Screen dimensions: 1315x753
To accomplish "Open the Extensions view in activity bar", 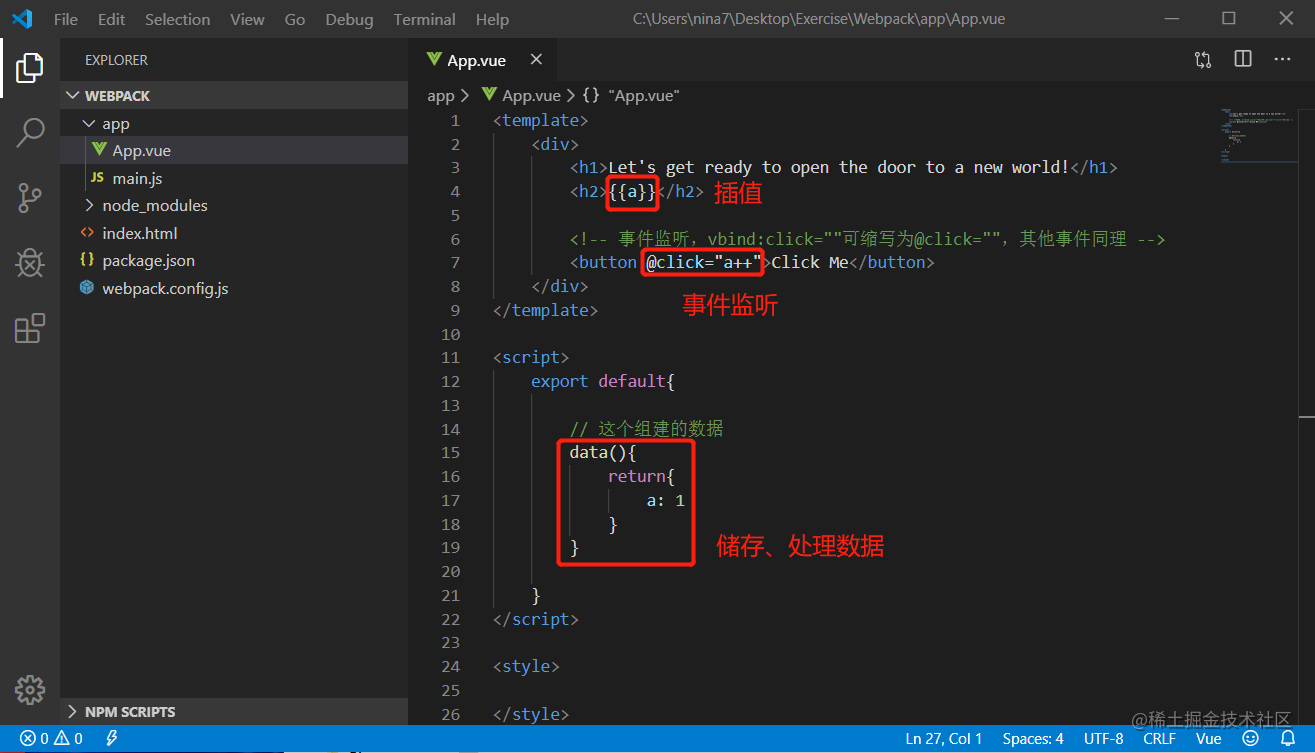I will click(30, 328).
